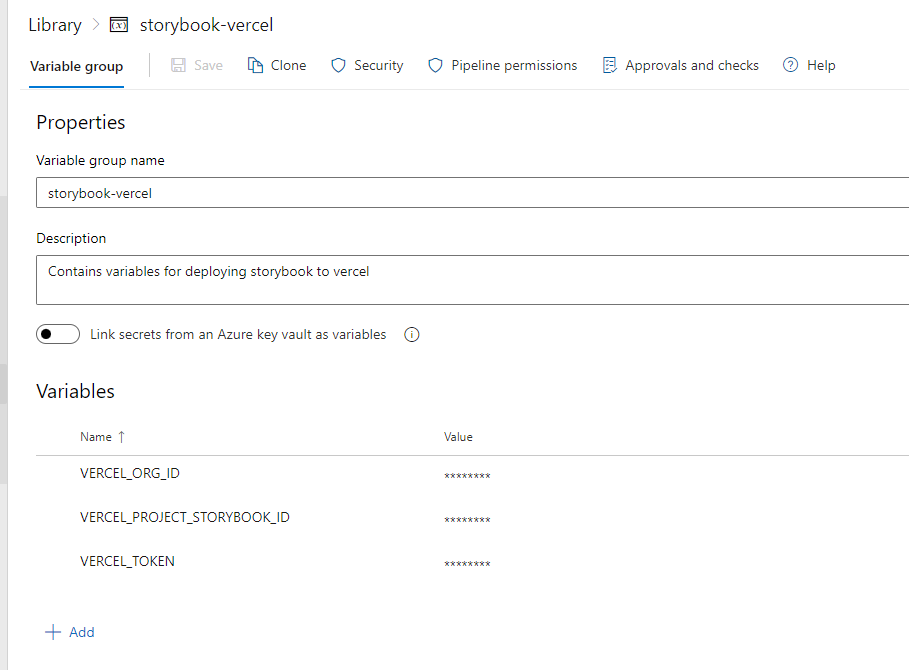The width and height of the screenshot is (909, 670).
Task: Open Approvals and checks
Action: [692, 65]
